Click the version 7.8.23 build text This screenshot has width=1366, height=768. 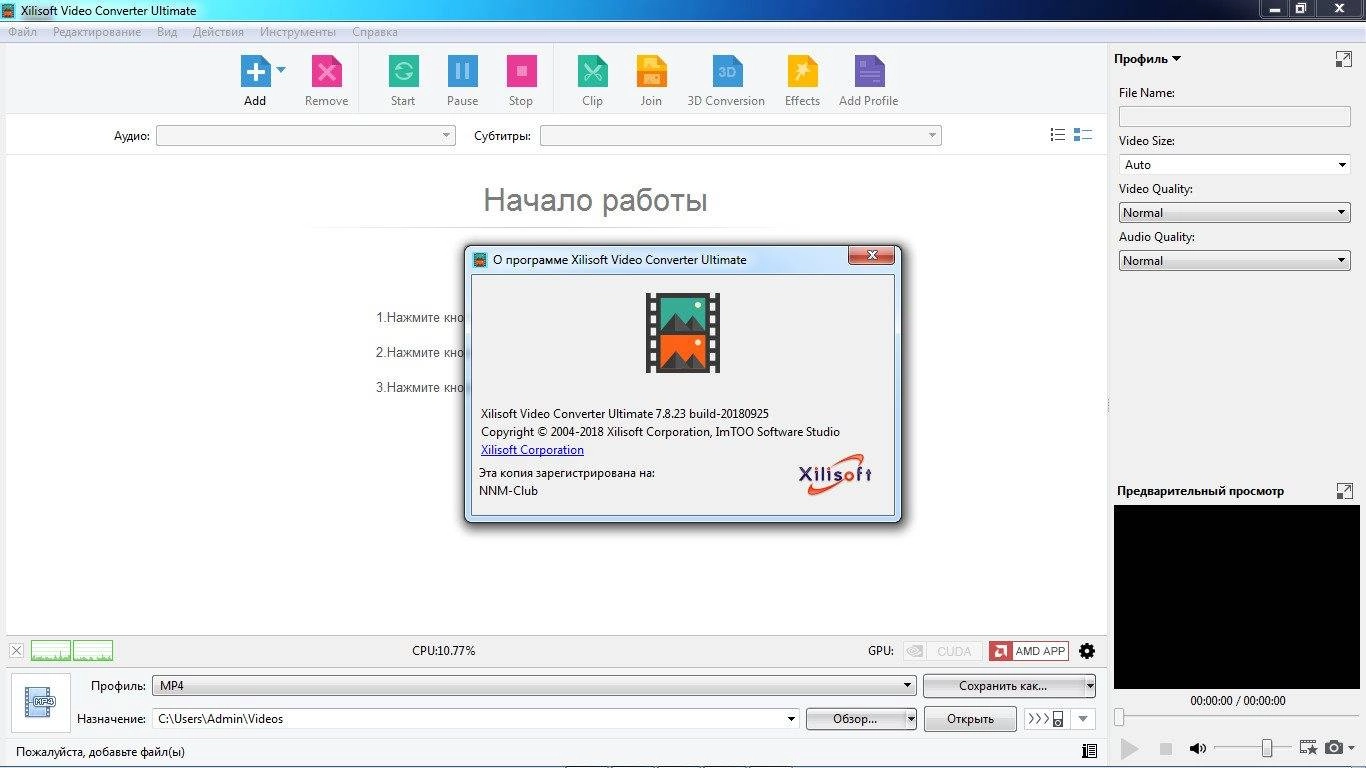[625, 414]
